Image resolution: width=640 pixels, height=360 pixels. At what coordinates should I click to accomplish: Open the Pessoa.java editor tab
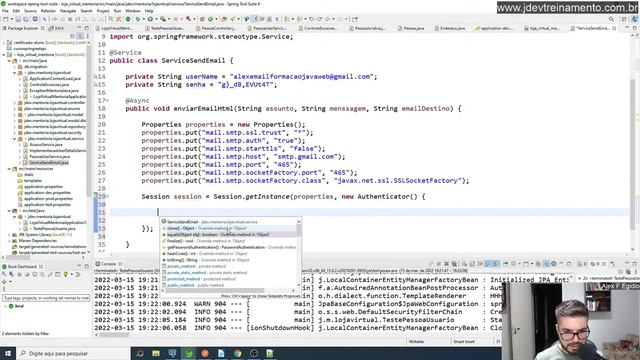click(411, 28)
